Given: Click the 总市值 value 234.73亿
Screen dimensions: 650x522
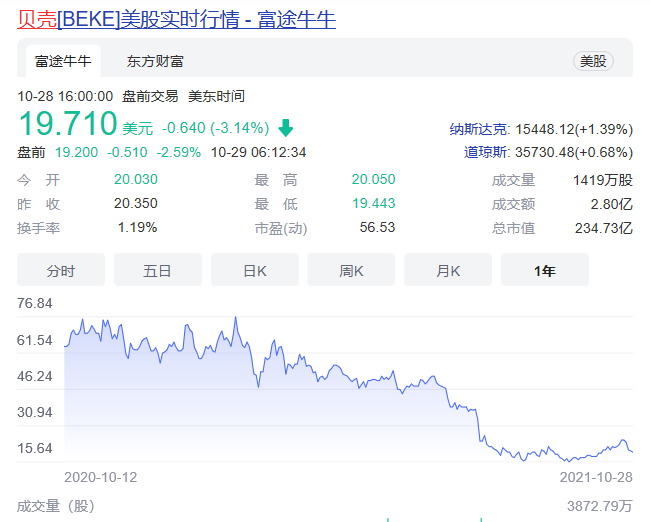Looking at the screenshot, I should [x=604, y=228].
